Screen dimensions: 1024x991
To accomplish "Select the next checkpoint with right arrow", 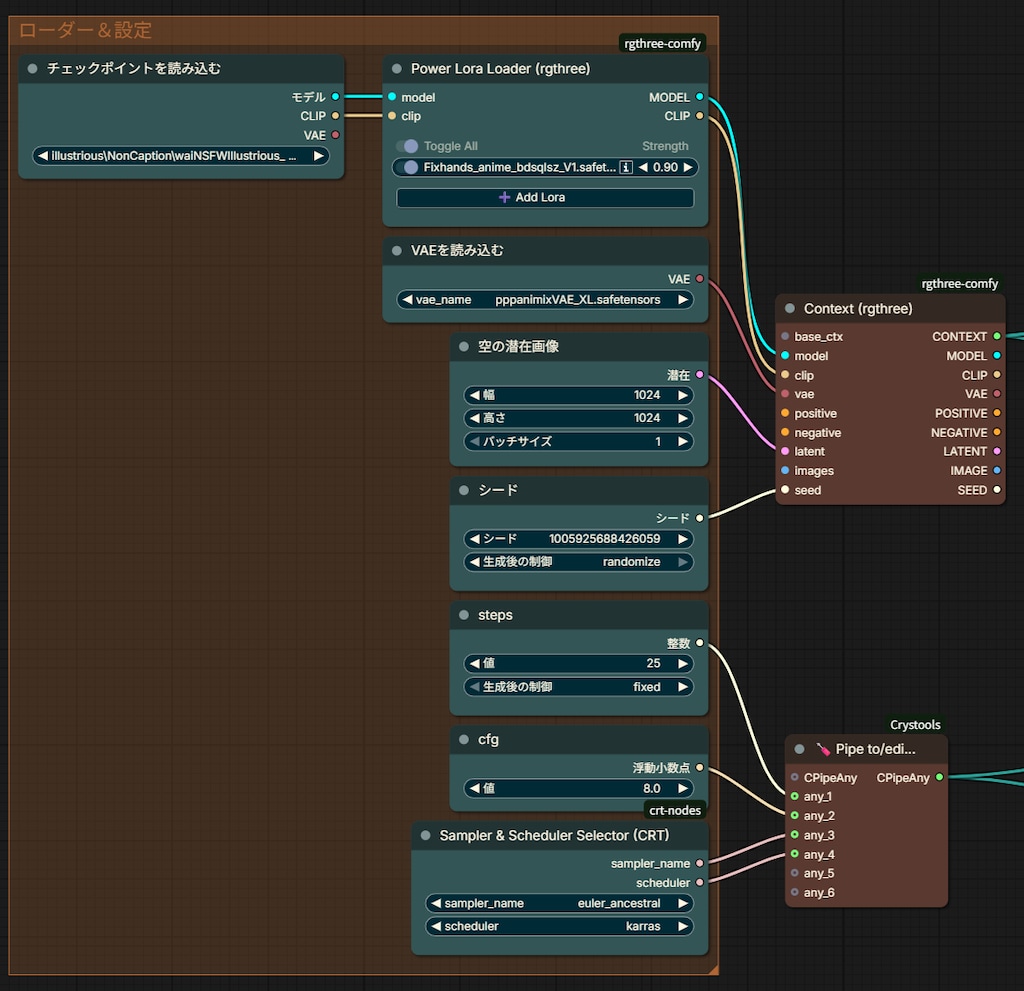I will coord(319,155).
